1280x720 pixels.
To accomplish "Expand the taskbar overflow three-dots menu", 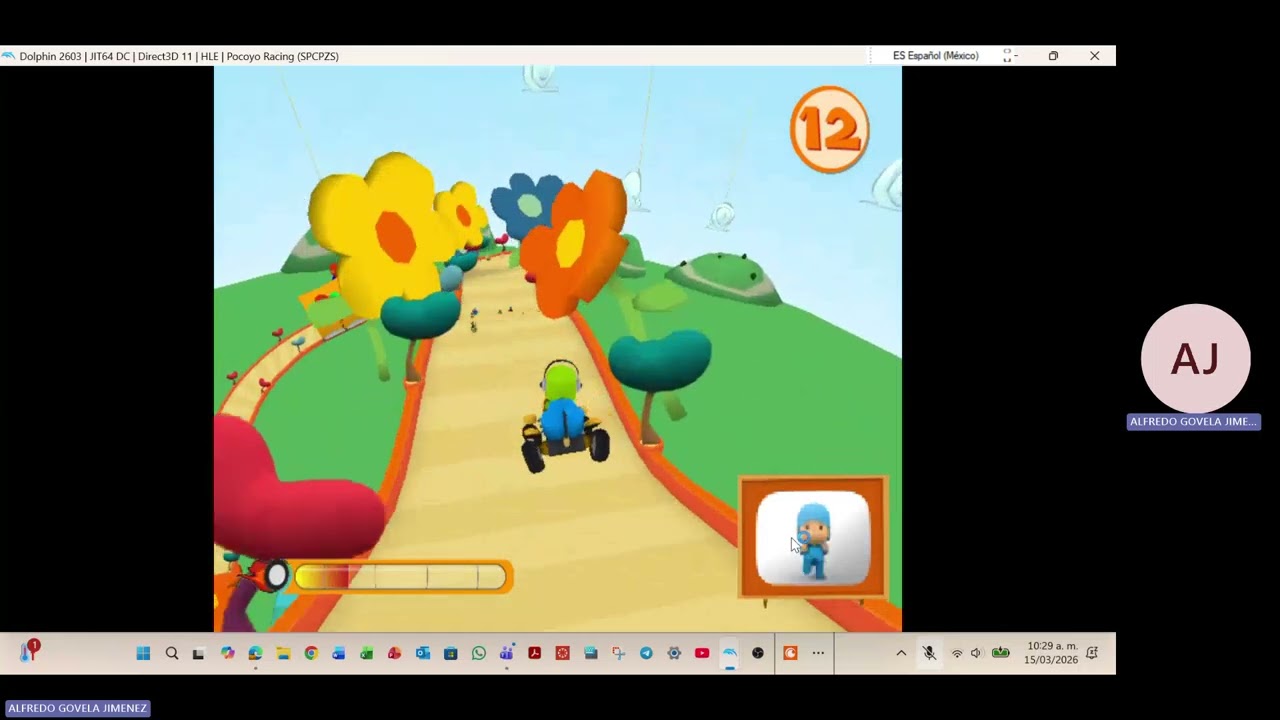I will 818,653.
